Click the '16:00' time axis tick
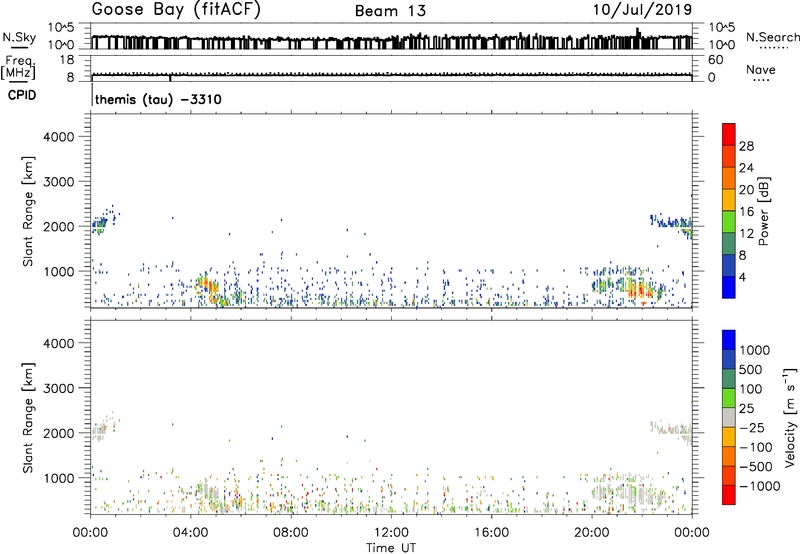 pyautogui.click(x=491, y=533)
